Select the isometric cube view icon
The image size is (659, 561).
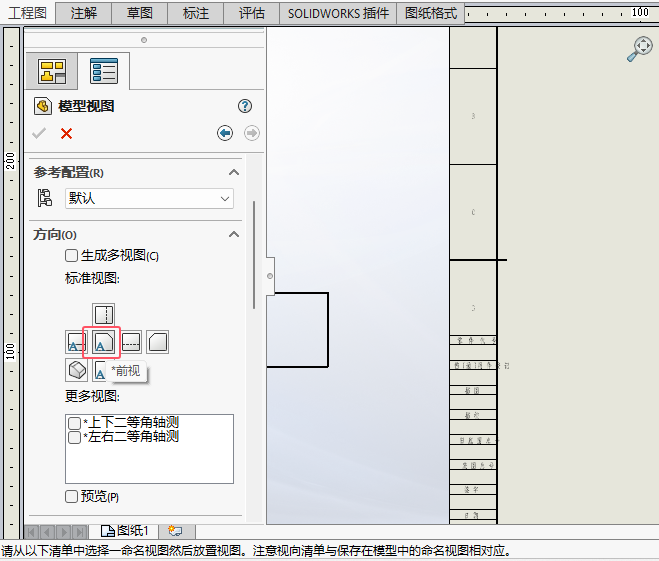click(x=76, y=370)
